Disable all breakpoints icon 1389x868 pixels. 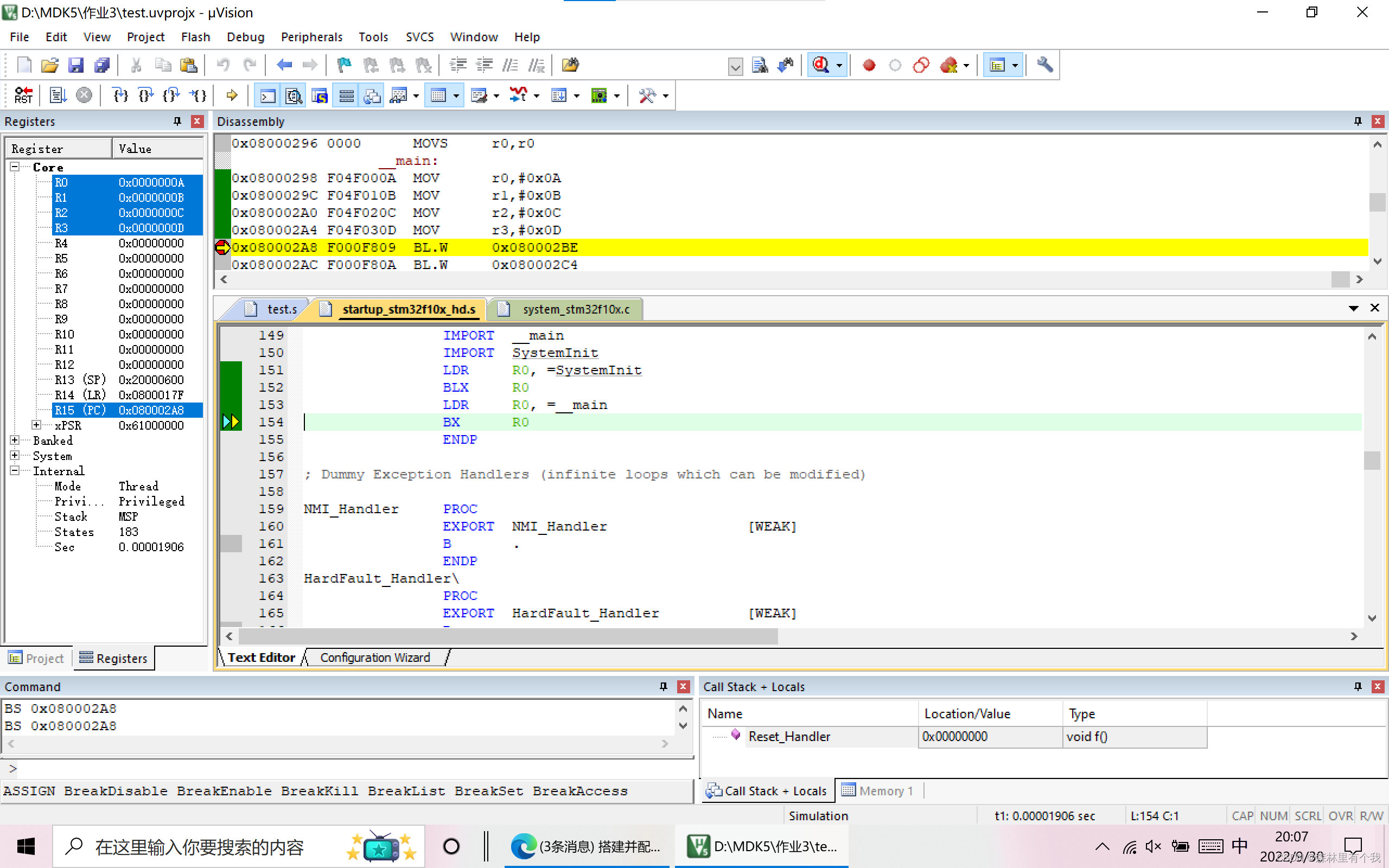pos(921,65)
